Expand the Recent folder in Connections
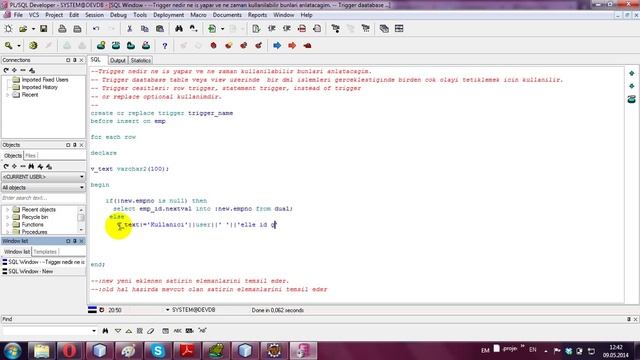Screen dimensions: 640x360 pos(7,95)
